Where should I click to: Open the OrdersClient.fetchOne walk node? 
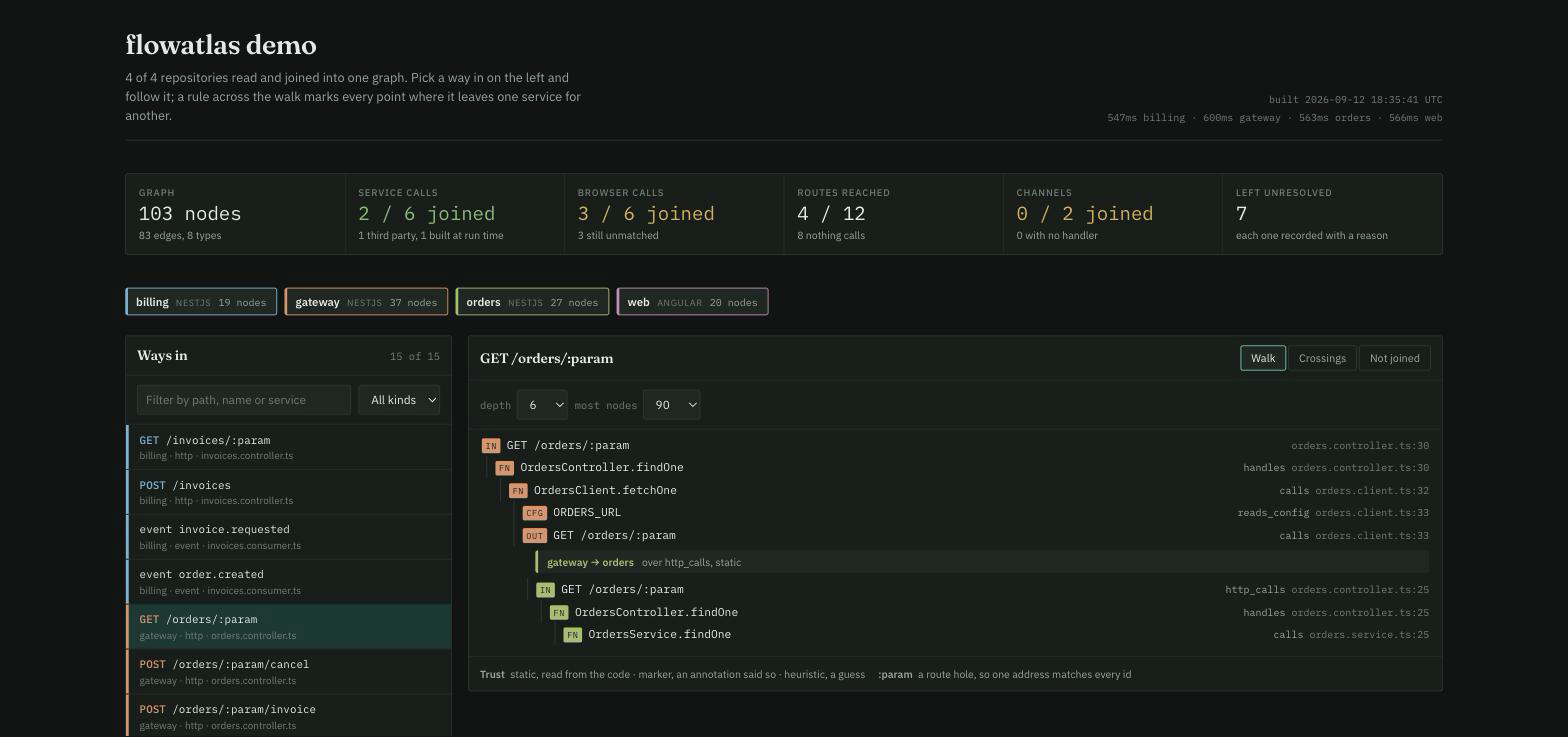pos(605,491)
